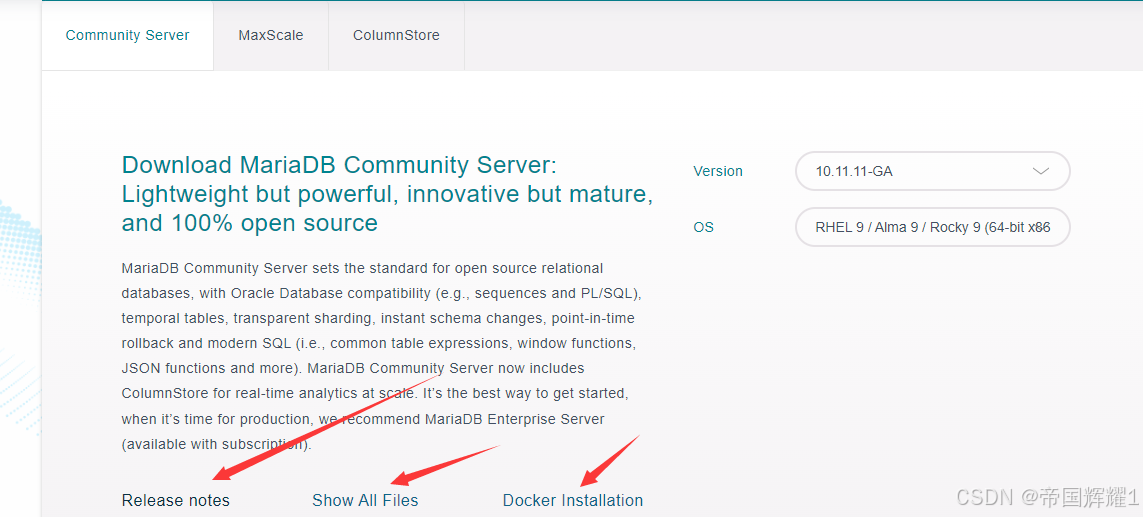Open the MaxScale tab
1143x517 pixels.
pyautogui.click(x=270, y=35)
